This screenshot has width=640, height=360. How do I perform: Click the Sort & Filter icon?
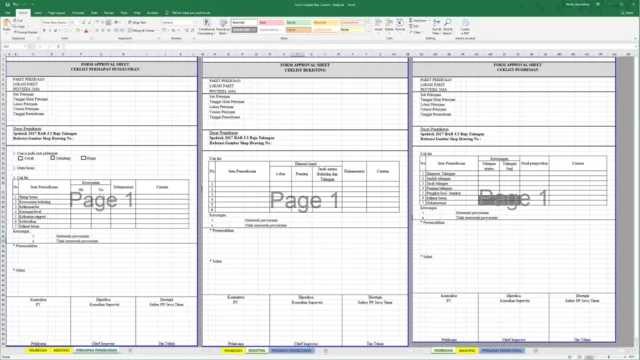click(x=436, y=23)
